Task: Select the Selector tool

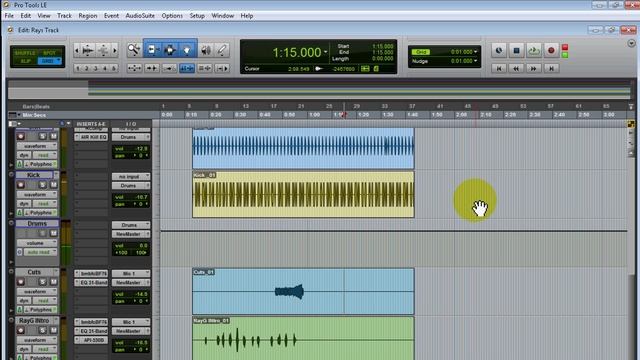Action: coord(169,50)
